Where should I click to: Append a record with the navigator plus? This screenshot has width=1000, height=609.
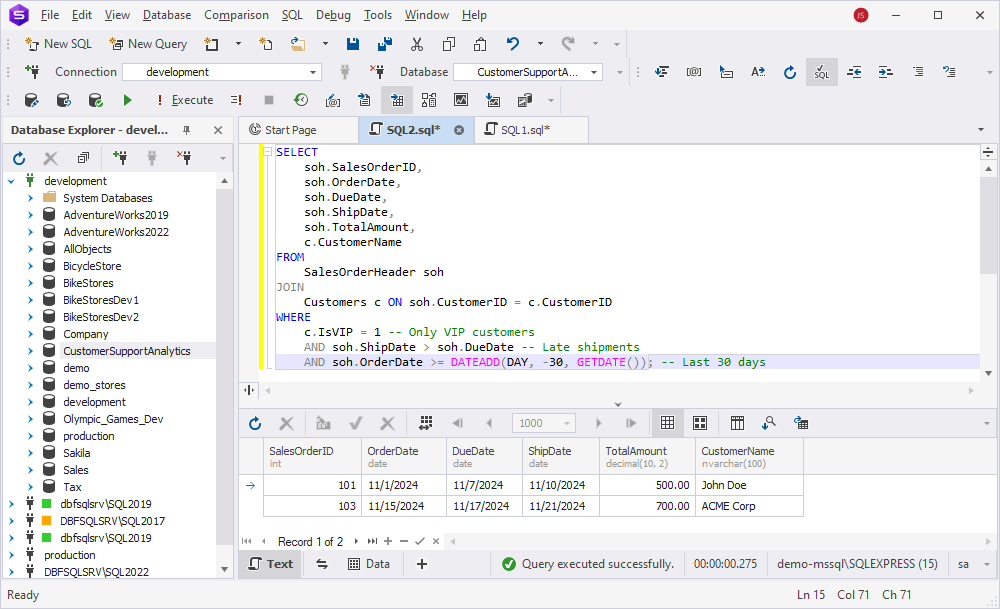point(388,541)
